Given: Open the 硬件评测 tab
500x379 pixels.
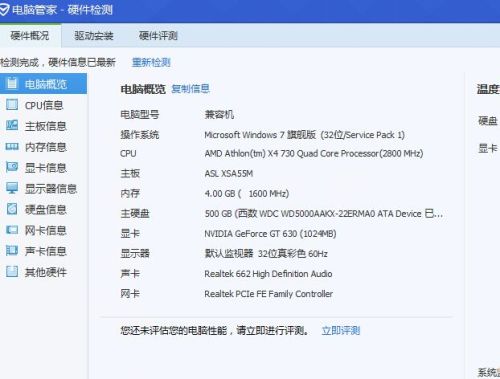Looking at the screenshot, I should coord(158,35).
